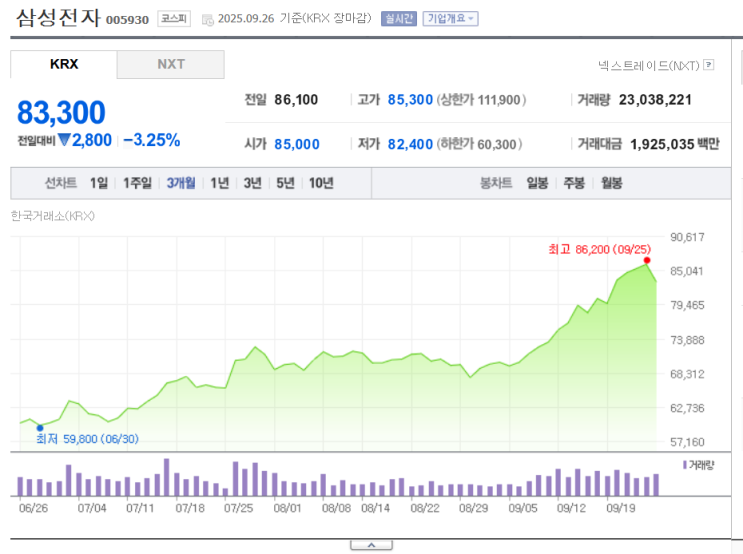743x554 pixels.
Task: Switch to the NXT tab
Action: [171, 64]
